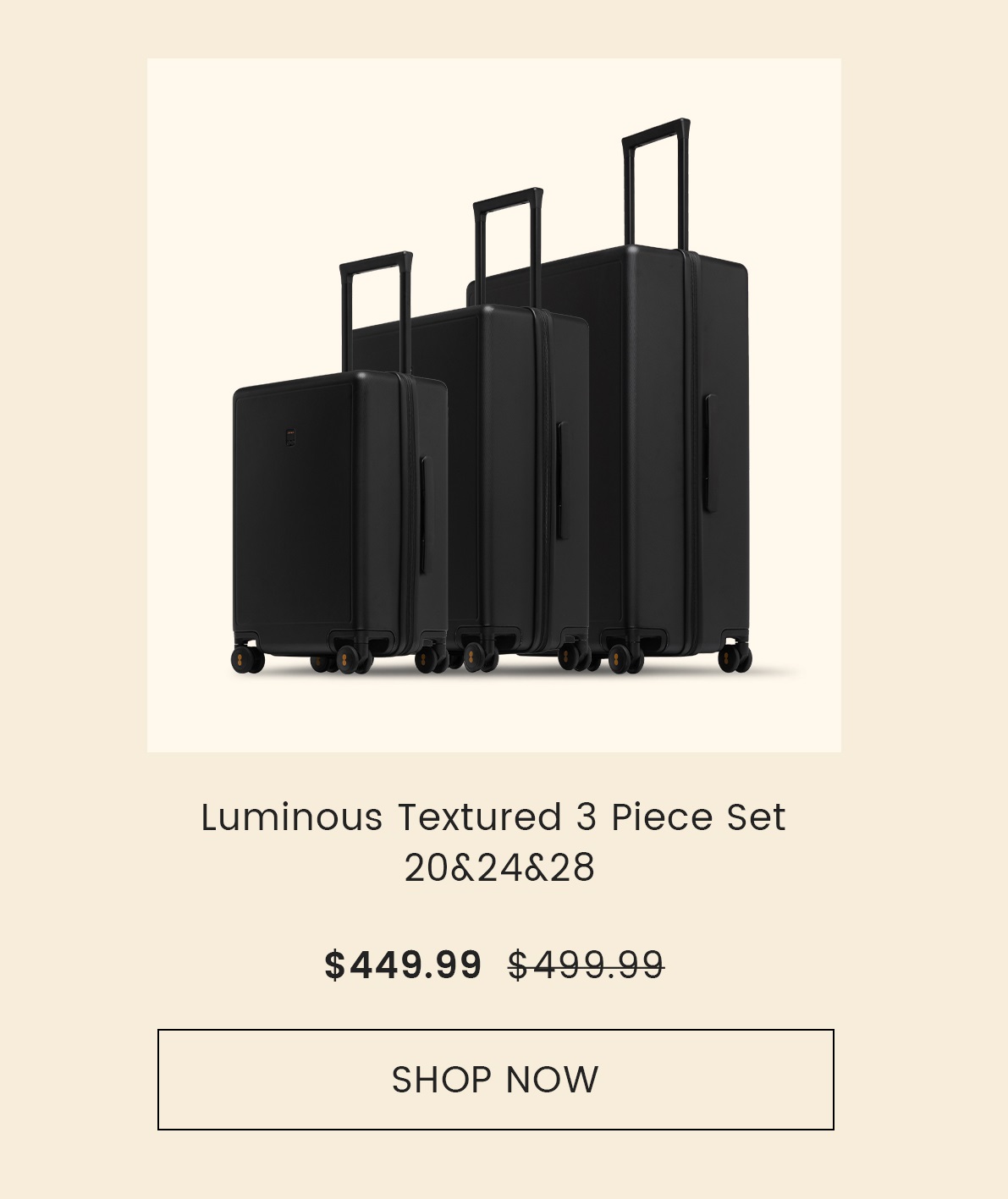The height and width of the screenshot is (1199, 1008).
Task: Click the side grab handle of large suitcase
Action: click(708, 453)
